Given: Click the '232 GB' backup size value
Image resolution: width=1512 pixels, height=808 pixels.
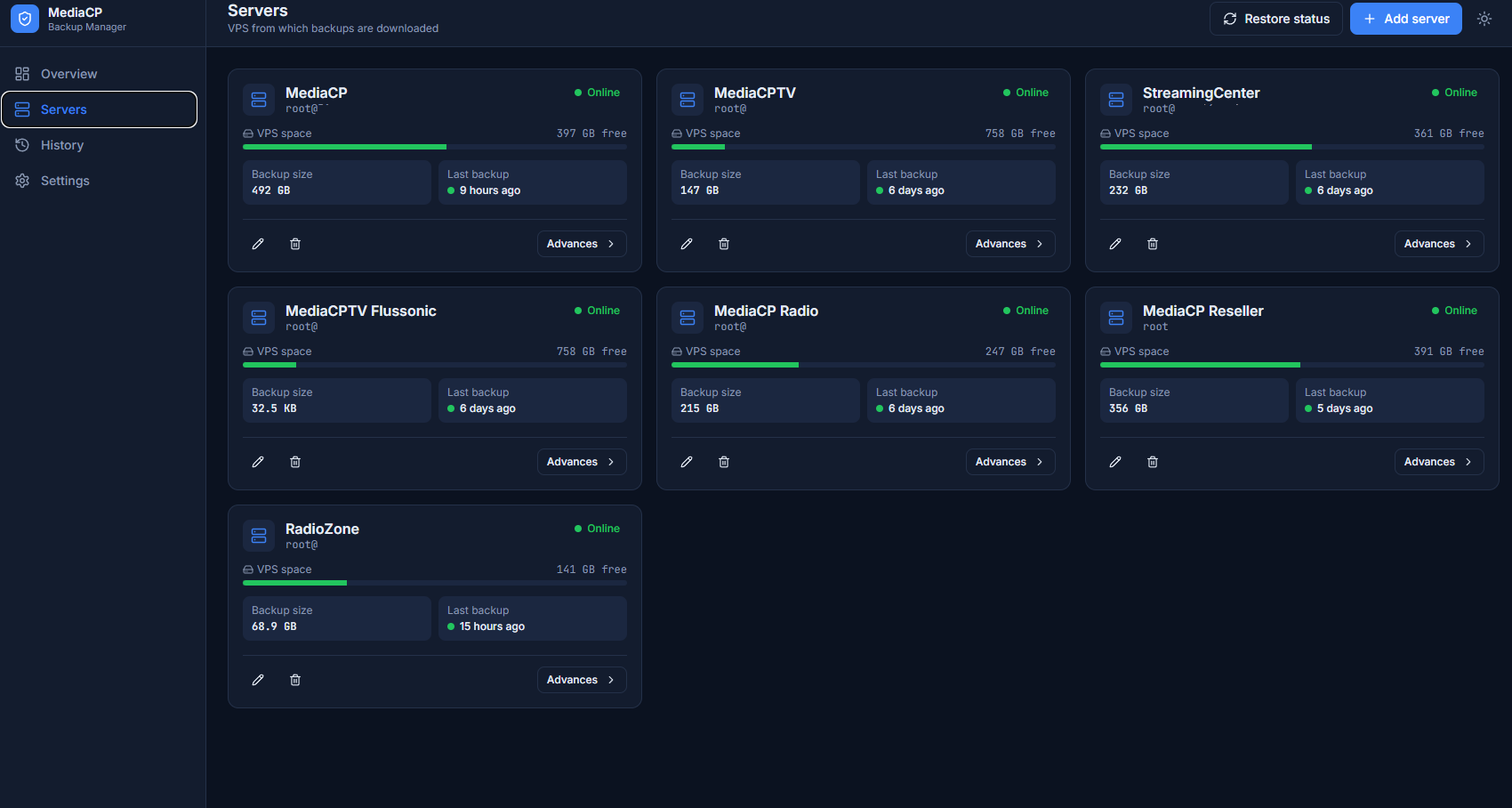Looking at the screenshot, I should (x=1129, y=190).
